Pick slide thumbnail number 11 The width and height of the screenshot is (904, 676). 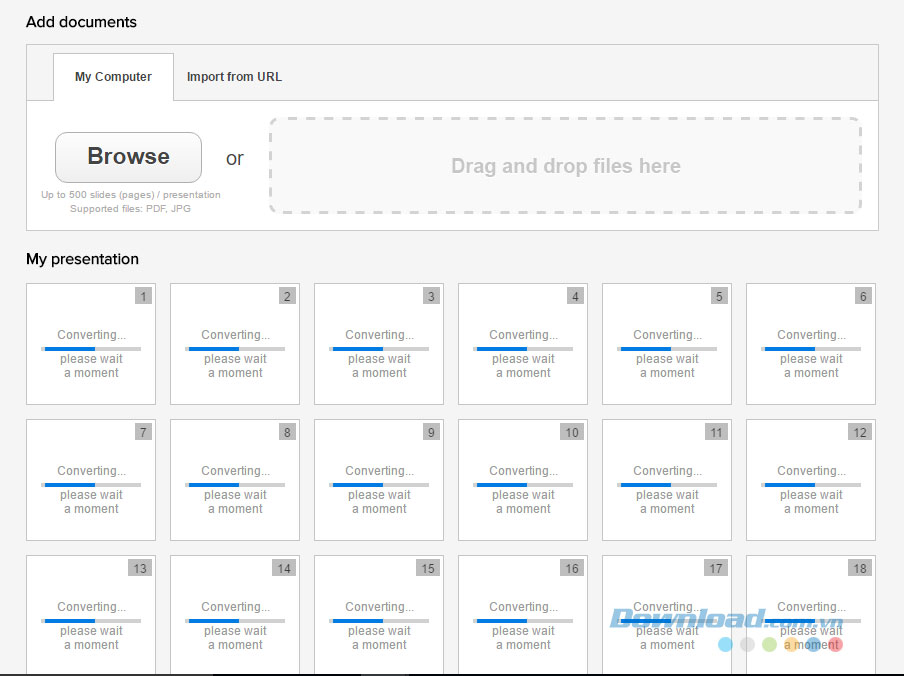(667, 480)
